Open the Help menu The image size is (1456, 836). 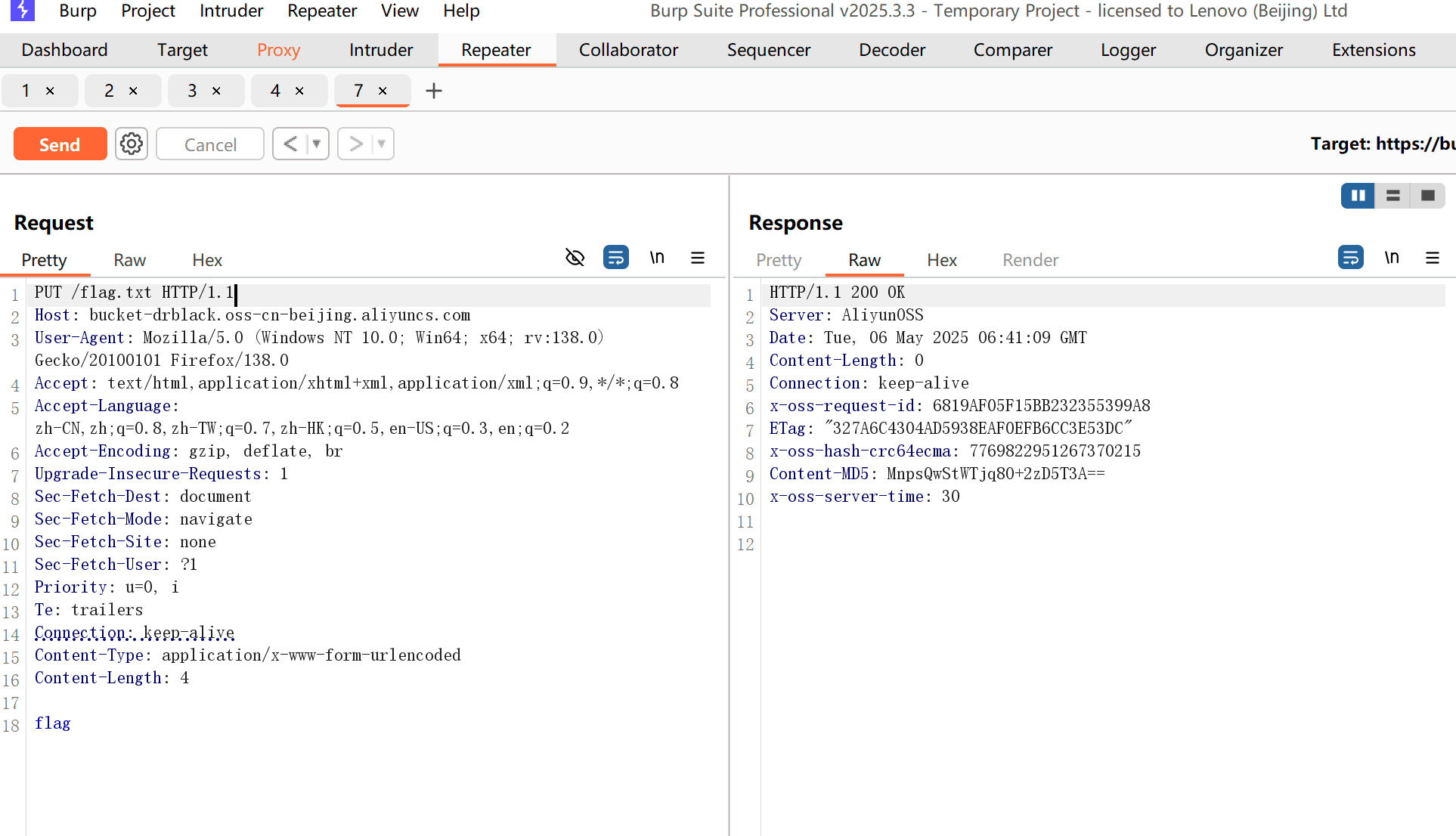click(461, 11)
